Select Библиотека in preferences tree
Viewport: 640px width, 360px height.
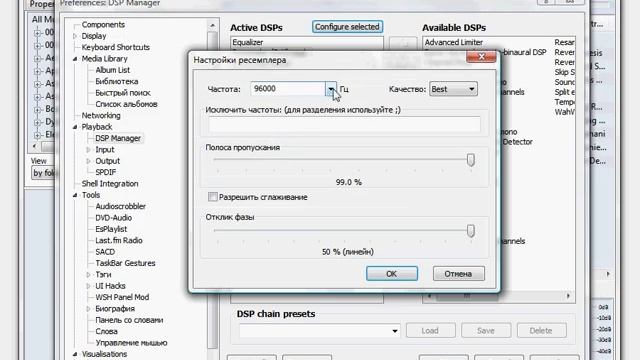(117, 82)
